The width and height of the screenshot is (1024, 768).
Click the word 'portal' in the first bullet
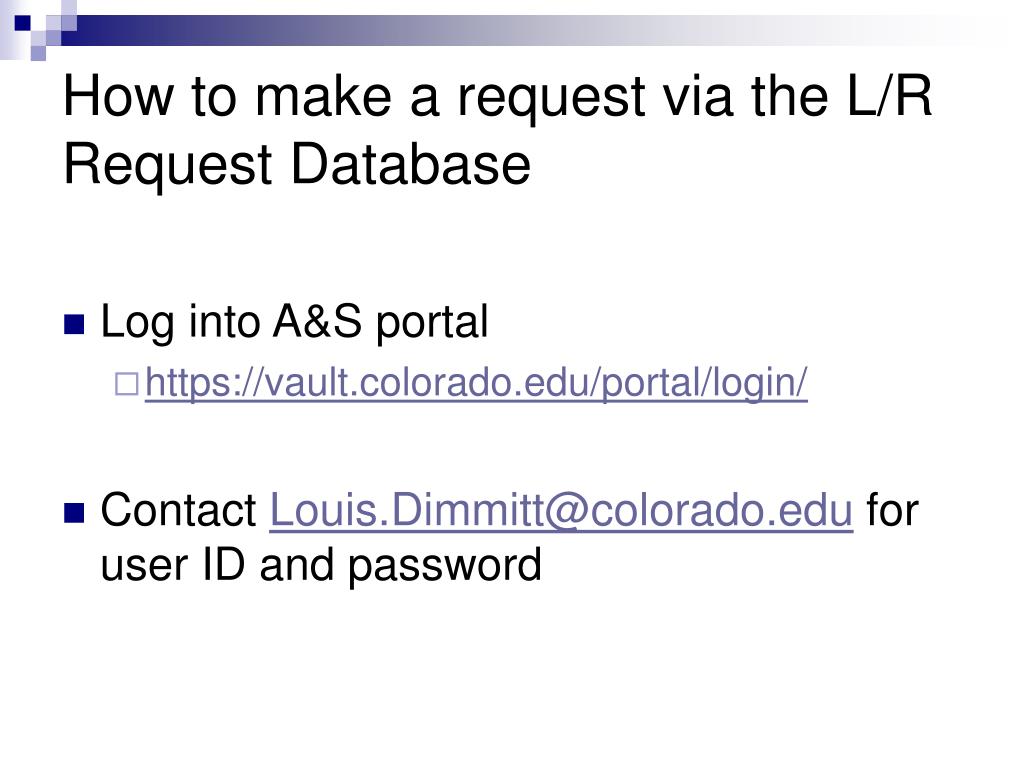click(x=432, y=322)
